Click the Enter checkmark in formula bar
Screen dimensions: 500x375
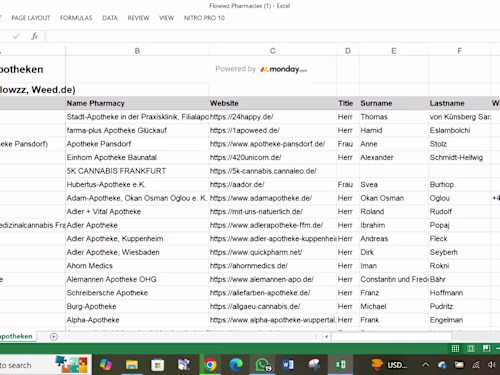pyautogui.click(x=16, y=36)
